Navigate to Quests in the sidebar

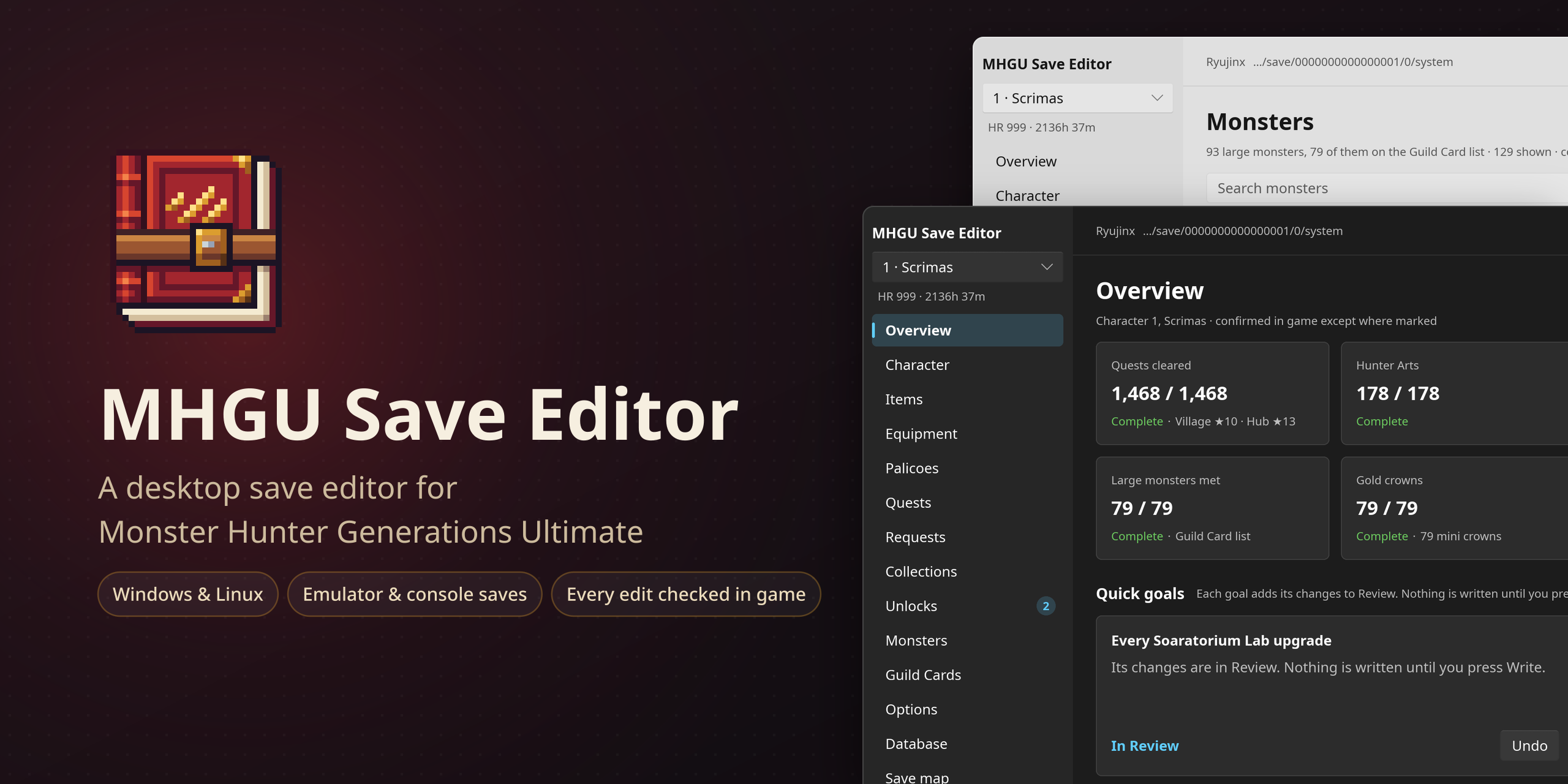click(x=967, y=503)
